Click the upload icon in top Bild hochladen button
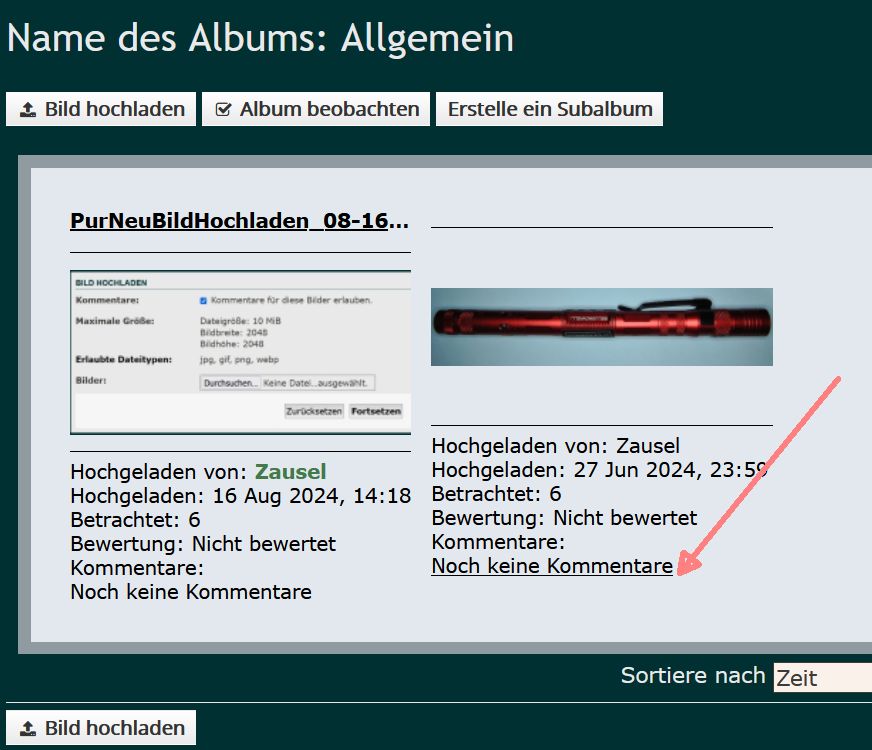 28,110
